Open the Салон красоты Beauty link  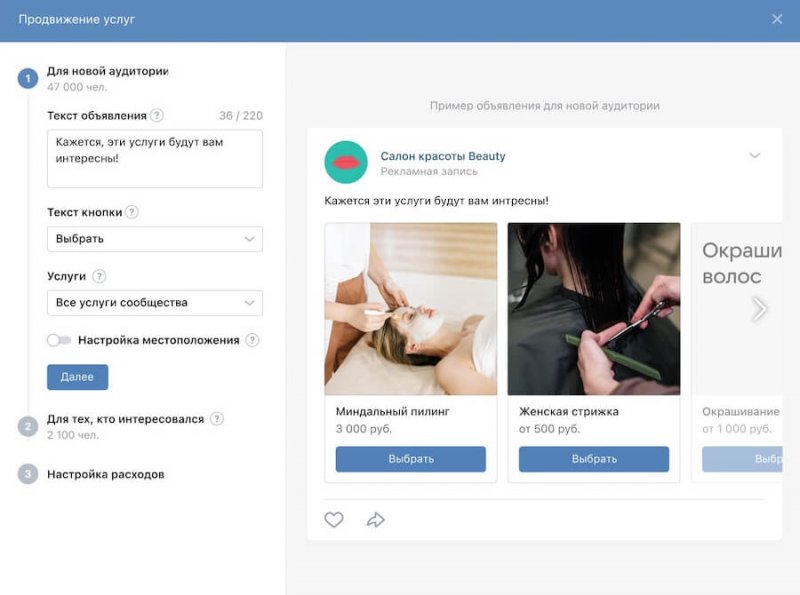[443, 156]
